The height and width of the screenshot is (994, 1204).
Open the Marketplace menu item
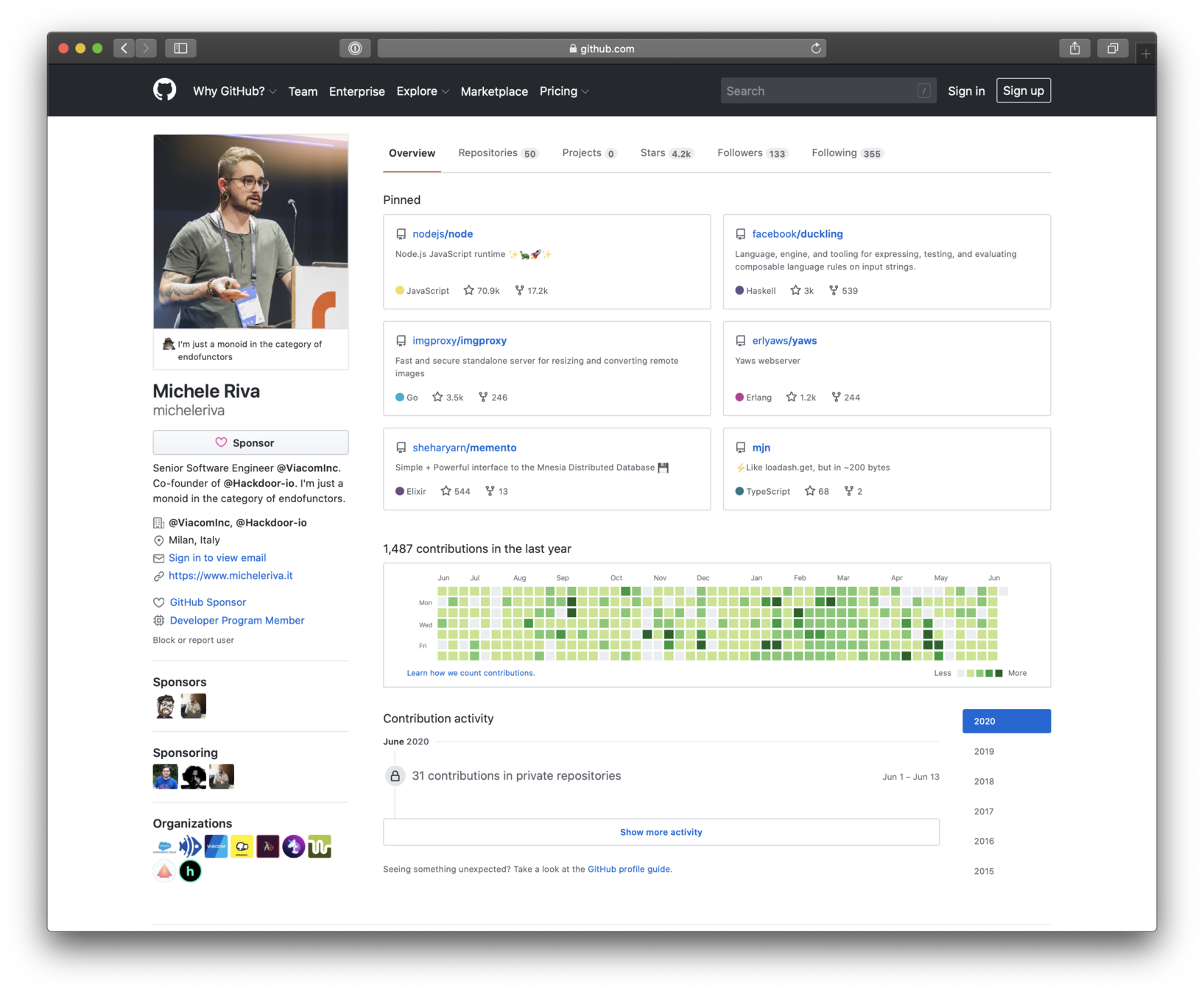(494, 91)
